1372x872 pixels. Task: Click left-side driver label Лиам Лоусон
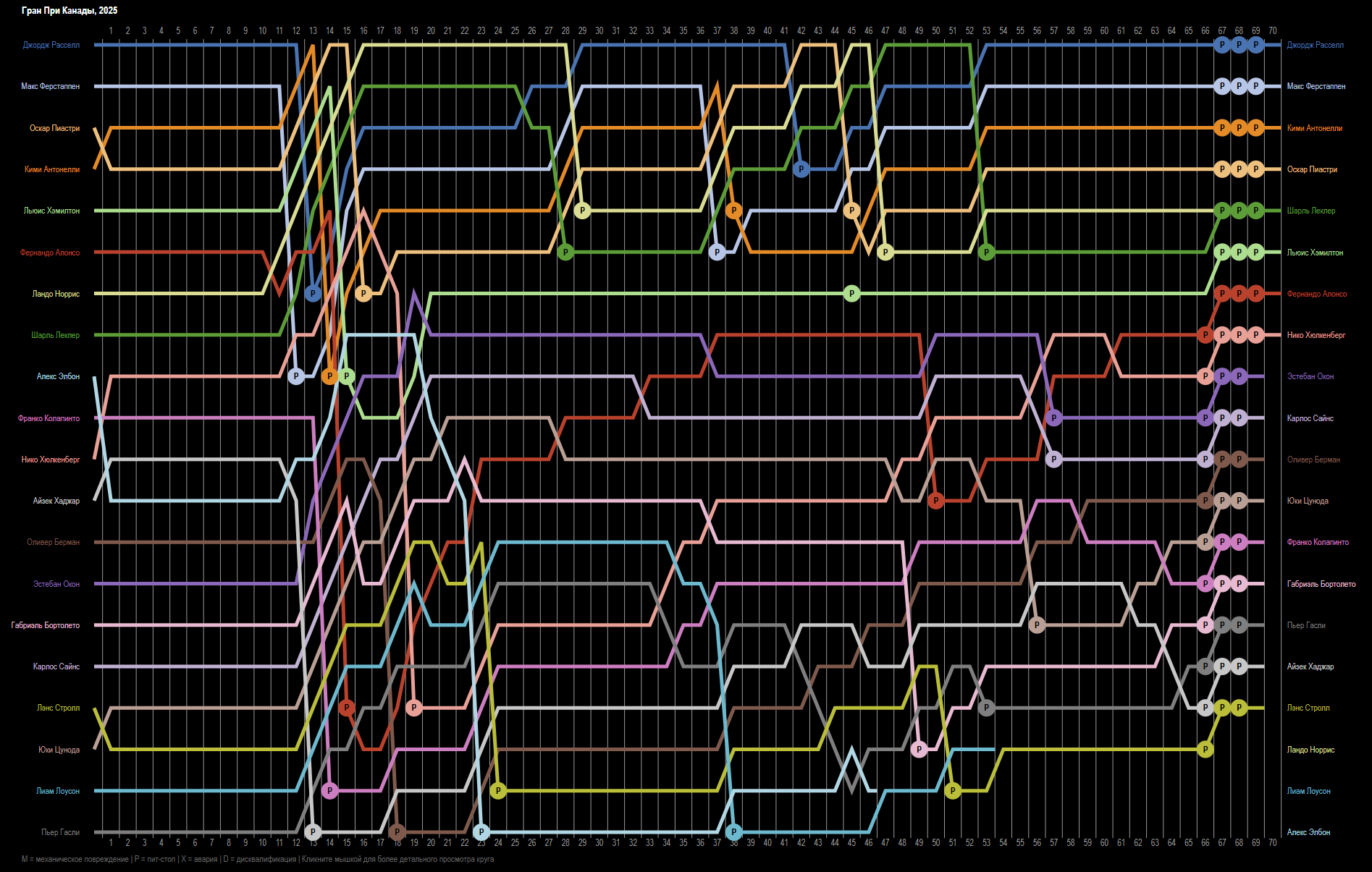click(x=58, y=791)
